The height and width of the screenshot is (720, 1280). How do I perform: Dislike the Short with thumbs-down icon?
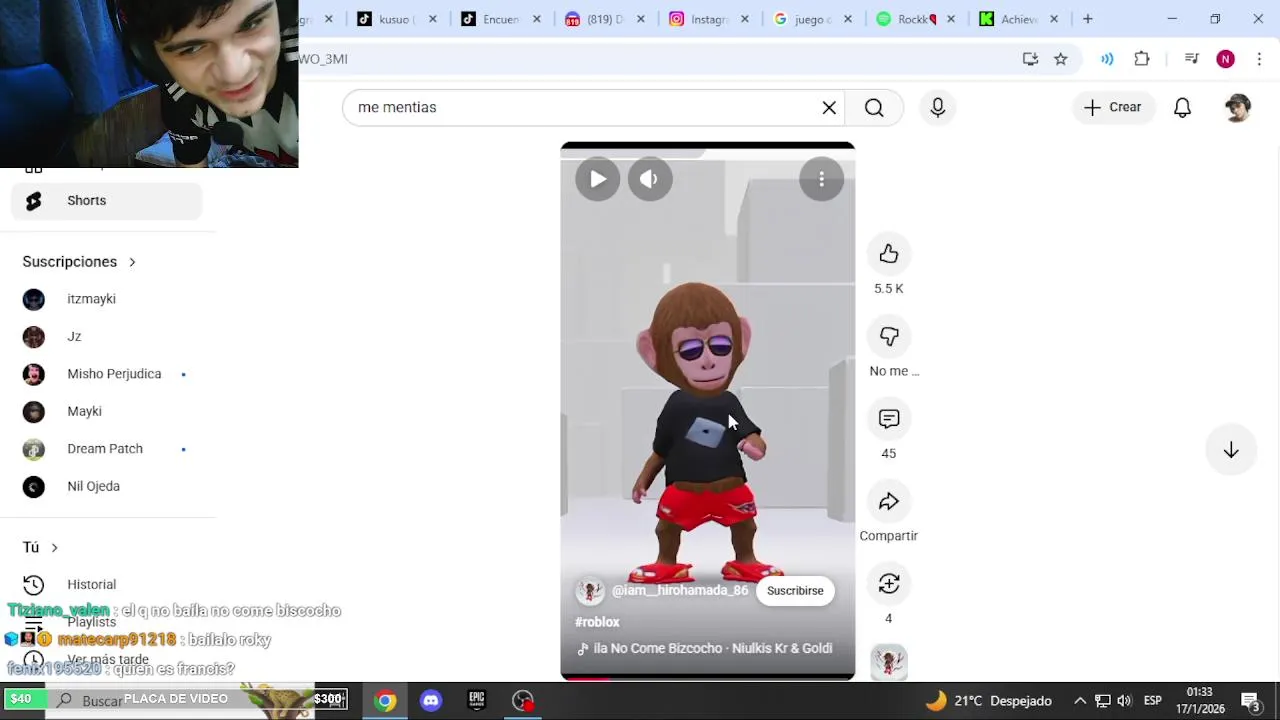click(x=888, y=337)
